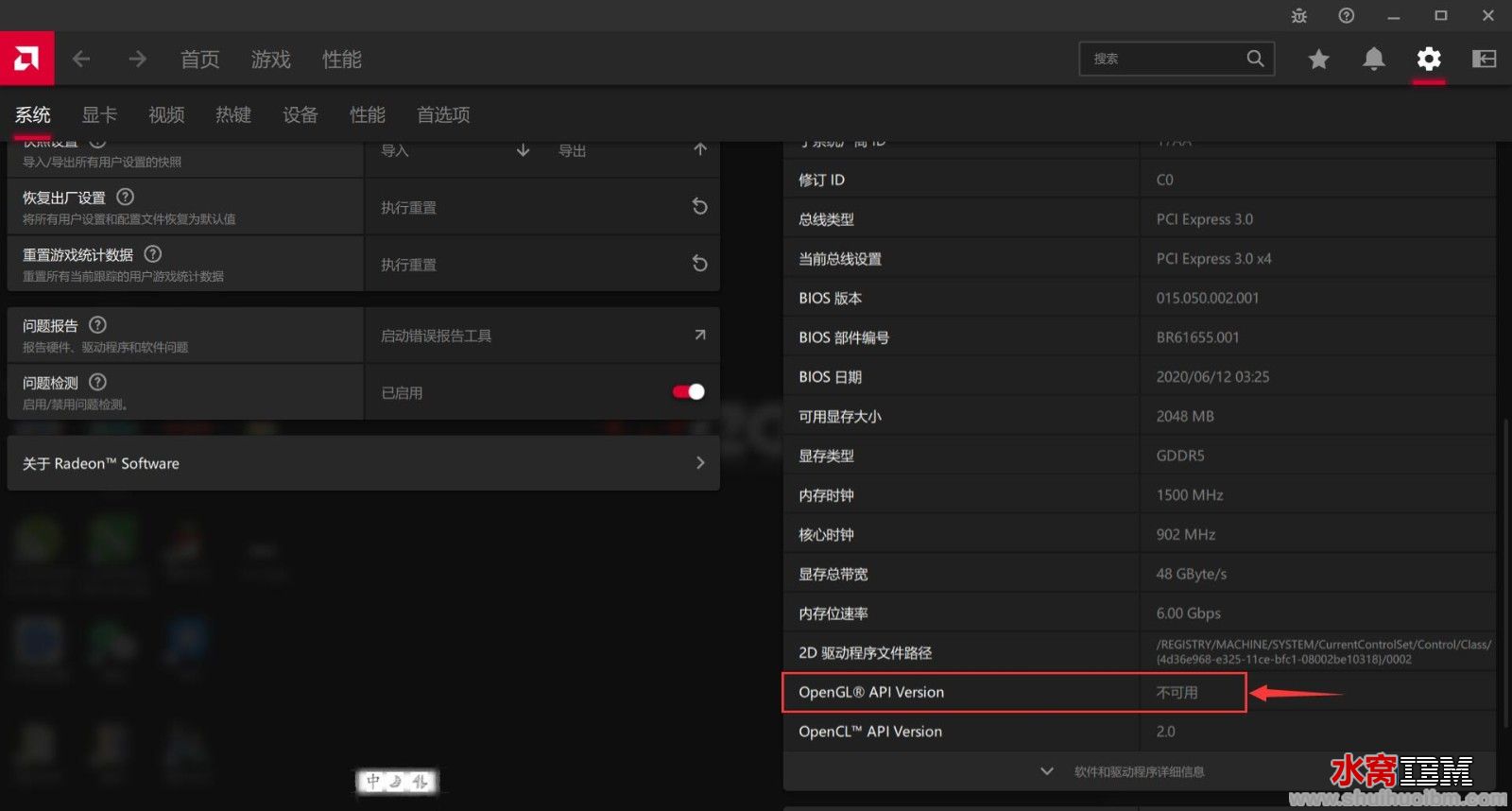Click BIOS 日期 value 2020/06/12 03:25
This screenshot has height=811, width=1512.
point(1212,377)
